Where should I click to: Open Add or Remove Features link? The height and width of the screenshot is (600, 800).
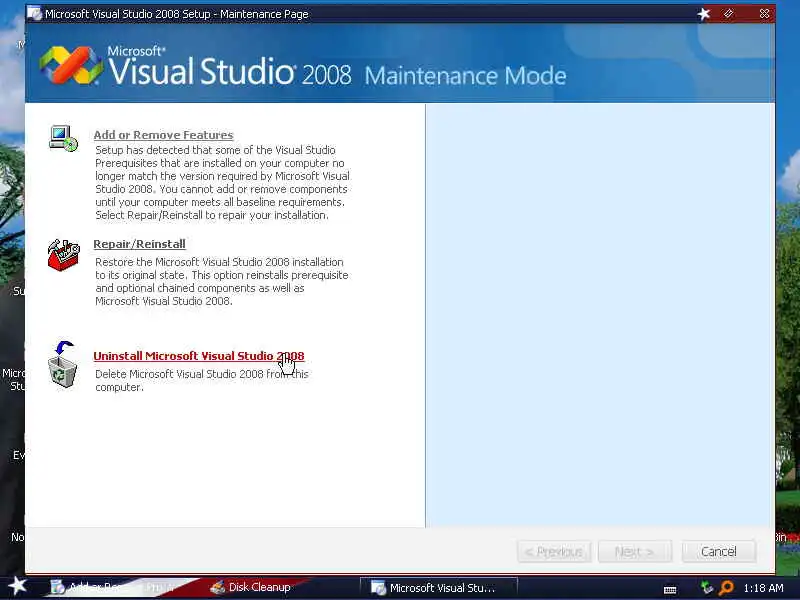(163, 135)
